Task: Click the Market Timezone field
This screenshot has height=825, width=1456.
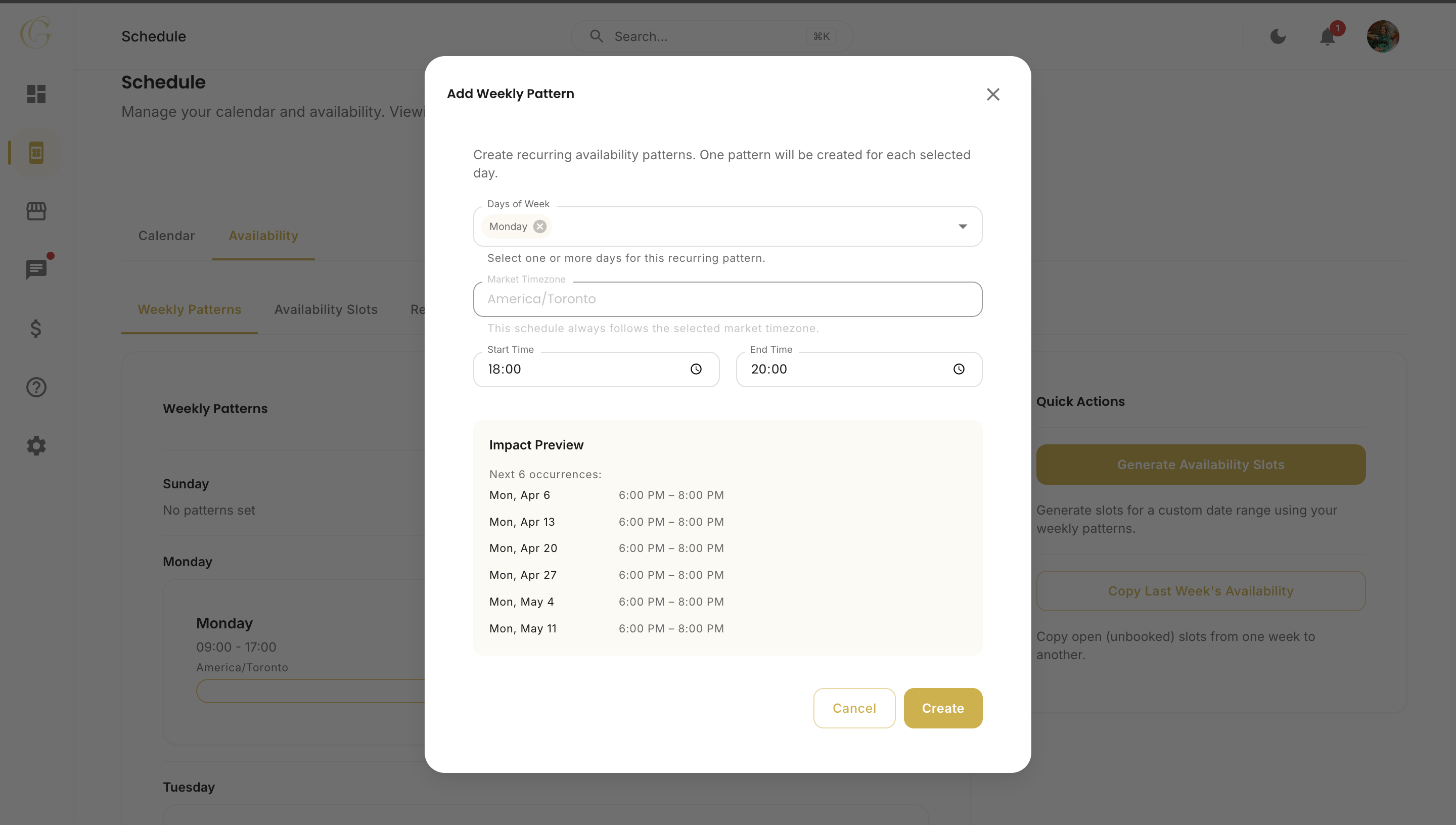Action: click(x=727, y=299)
